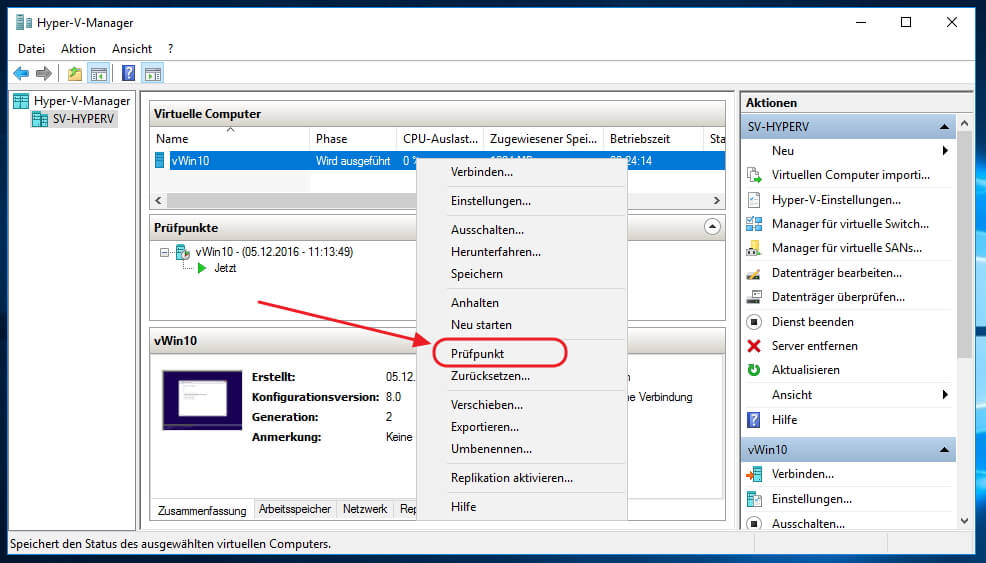Click the green Jetzt play arrow icon
Image resolution: width=986 pixels, height=563 pixels.
coord(202,268)
